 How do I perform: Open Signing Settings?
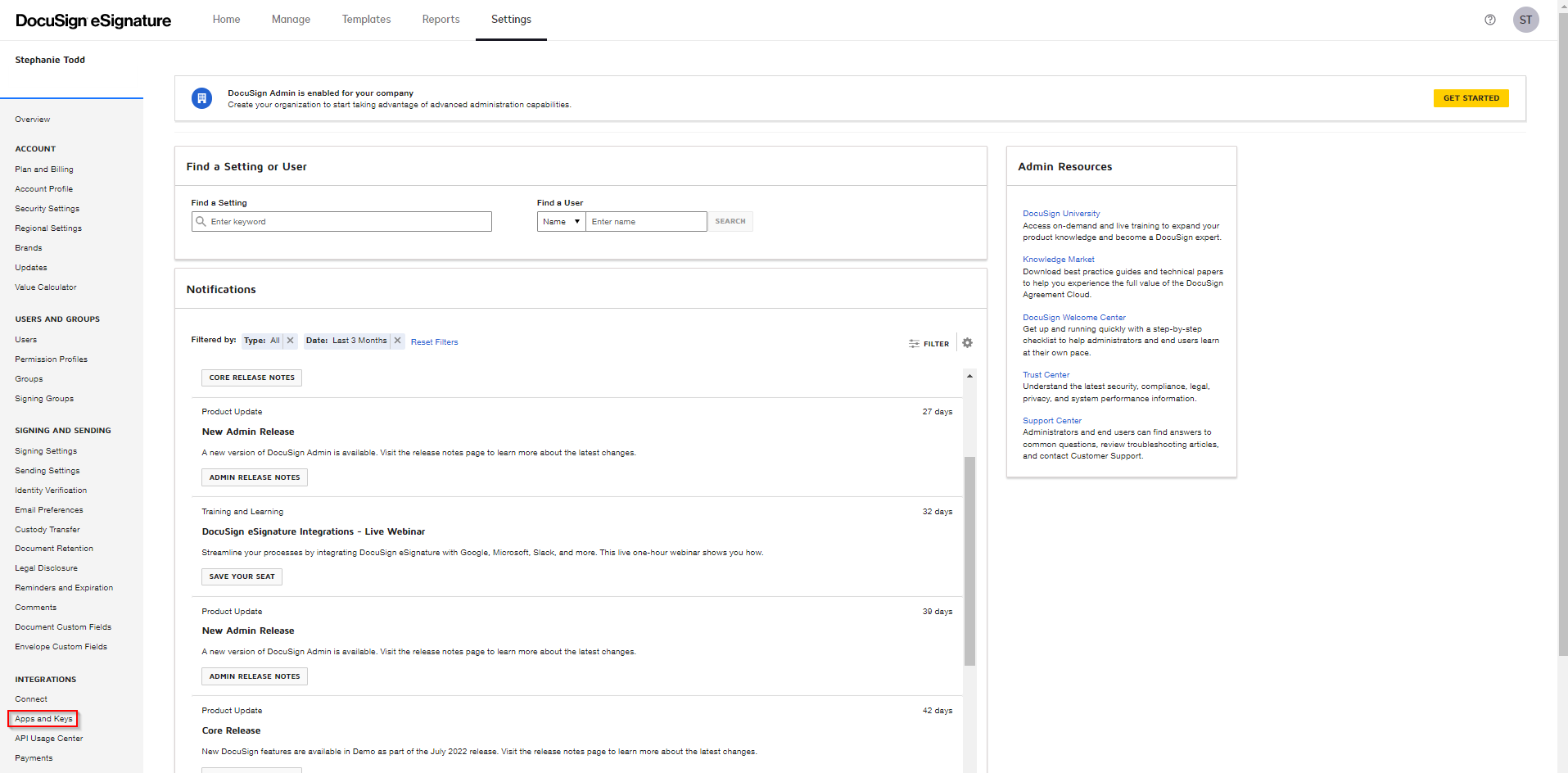tap(46, 451)
